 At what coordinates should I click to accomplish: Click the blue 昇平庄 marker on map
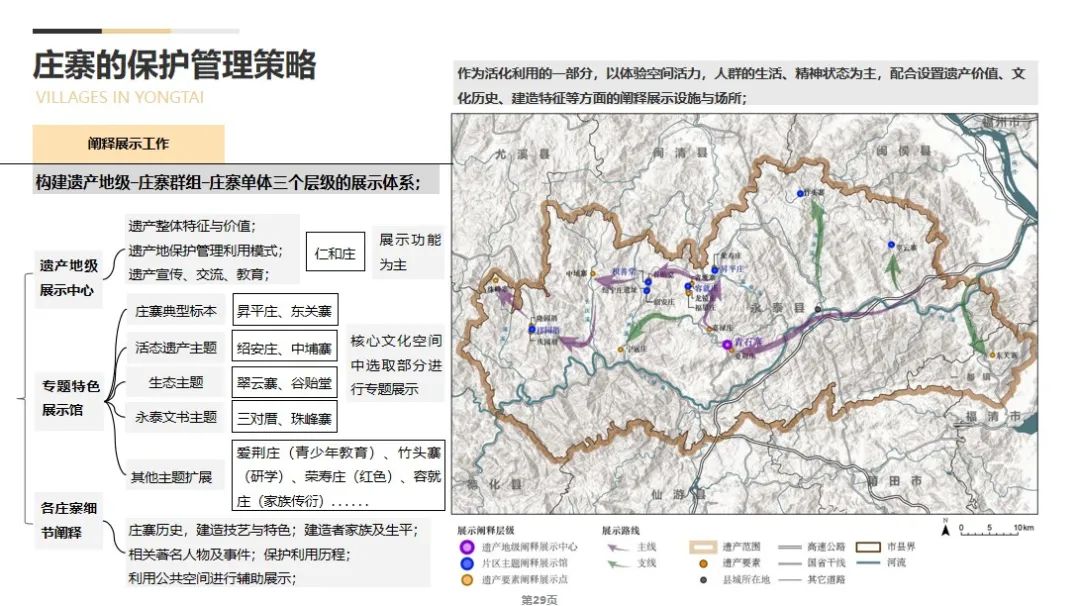pos(715,270)
